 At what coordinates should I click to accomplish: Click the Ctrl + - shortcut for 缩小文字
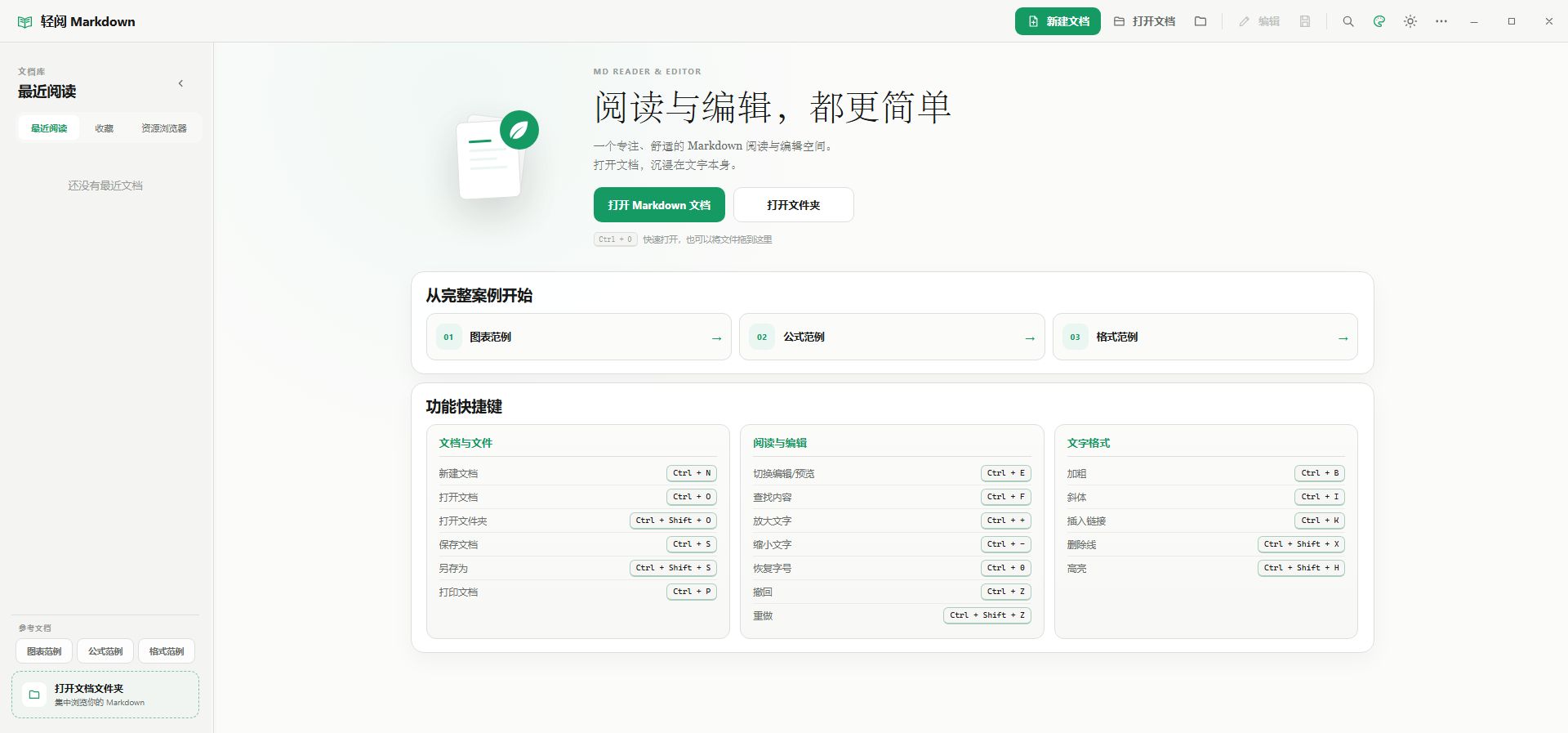pos(1006,544)
